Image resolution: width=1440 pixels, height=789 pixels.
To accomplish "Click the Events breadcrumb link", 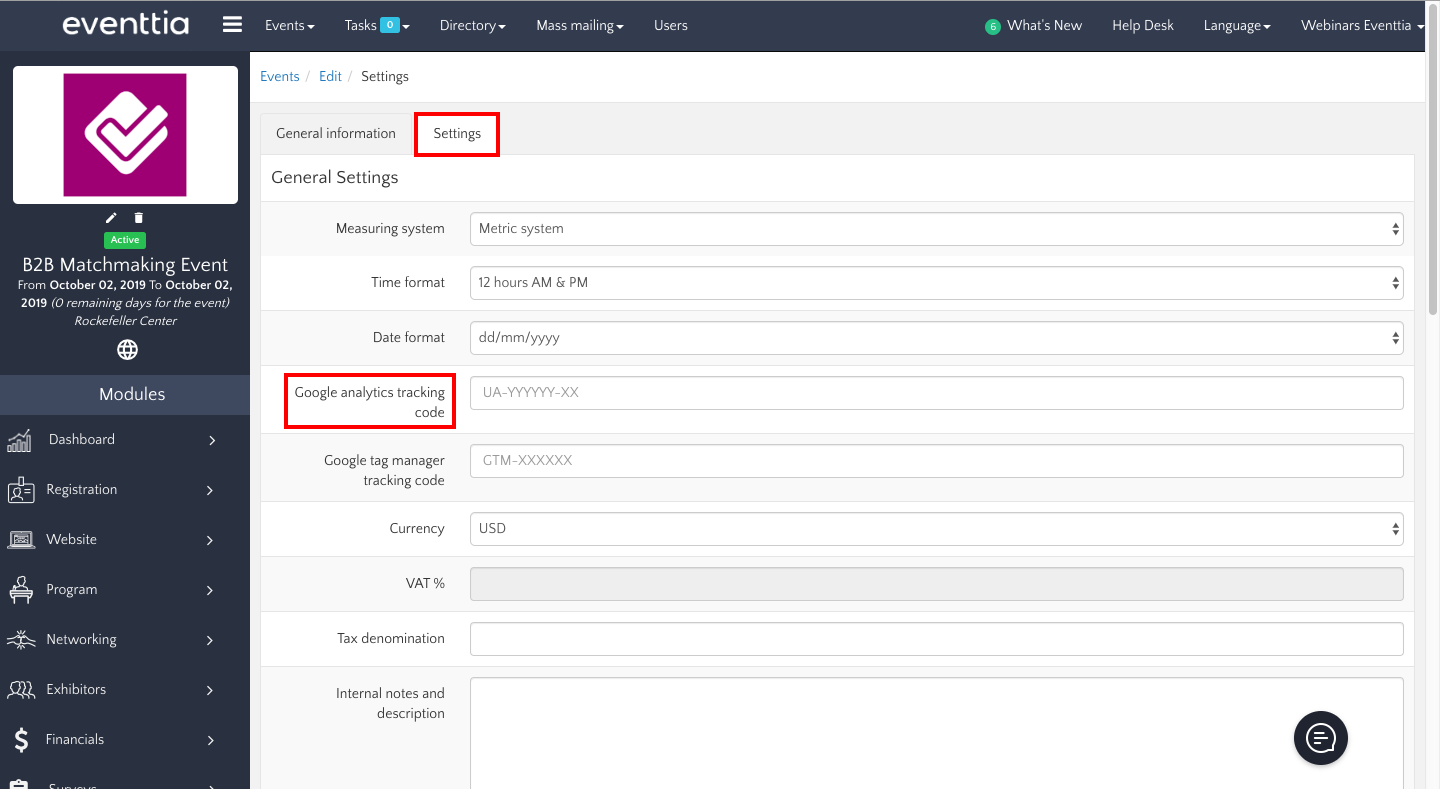I will pos(279,77).
